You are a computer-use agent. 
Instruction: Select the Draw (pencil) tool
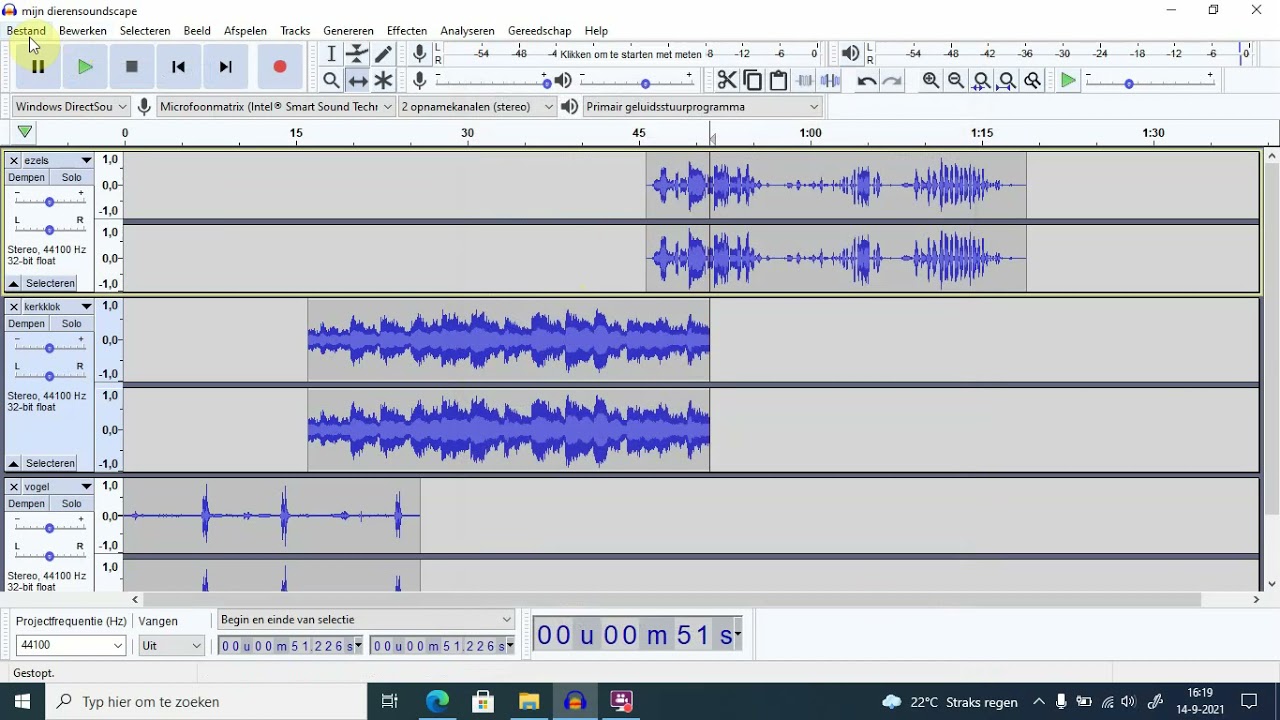coord(383,54)
